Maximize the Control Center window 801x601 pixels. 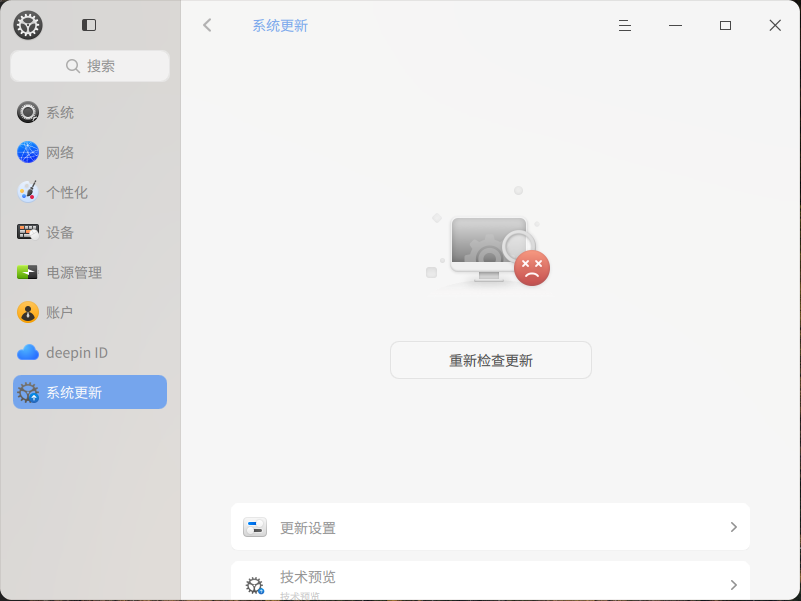tap(725, 26)
